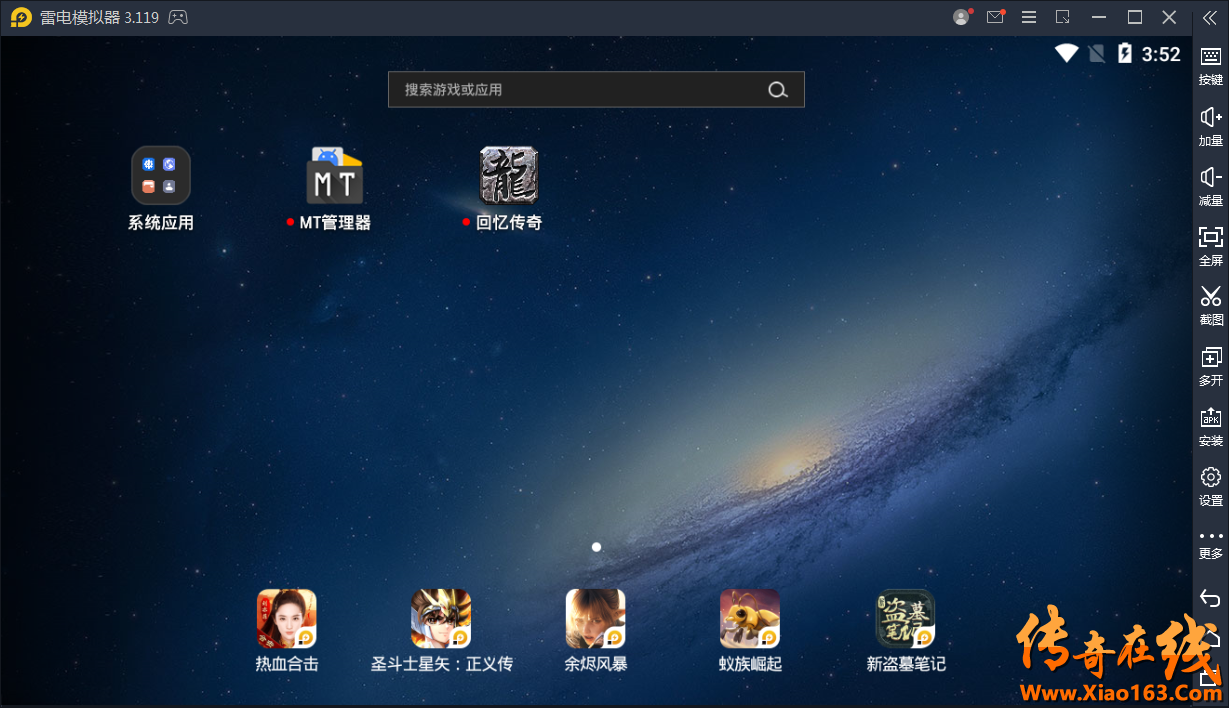
Task: Click the 安装 APK install button
Action: (1211, 426)
